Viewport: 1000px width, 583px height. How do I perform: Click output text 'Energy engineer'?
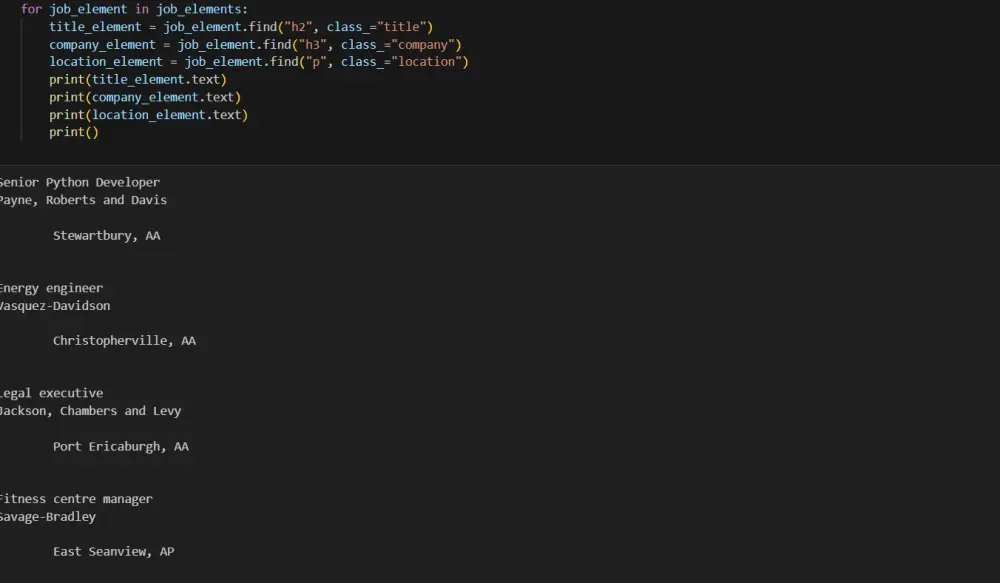51,288
